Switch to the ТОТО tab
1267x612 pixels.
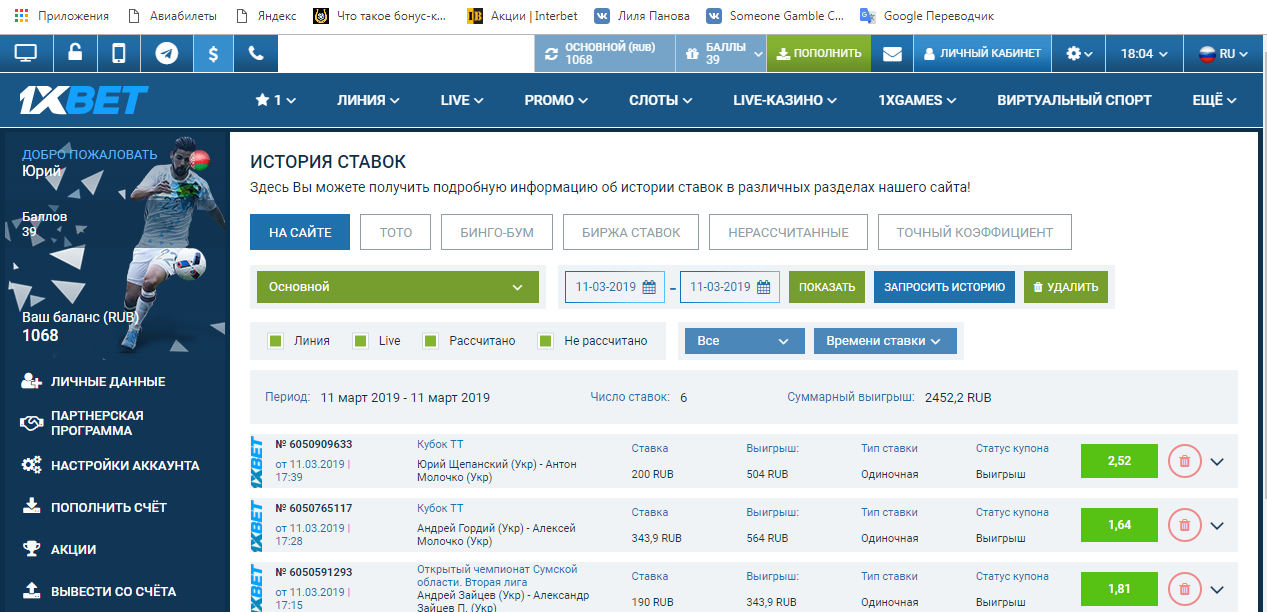coord(395,232)
